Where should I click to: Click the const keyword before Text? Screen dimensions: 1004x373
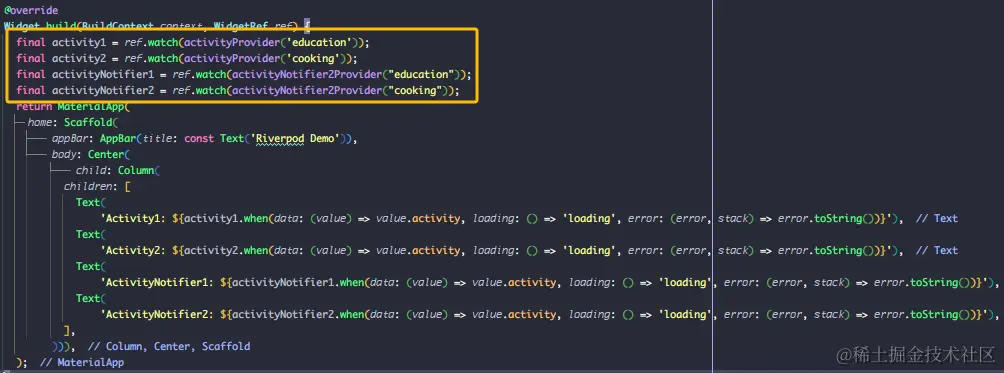(x=199, y=138)
